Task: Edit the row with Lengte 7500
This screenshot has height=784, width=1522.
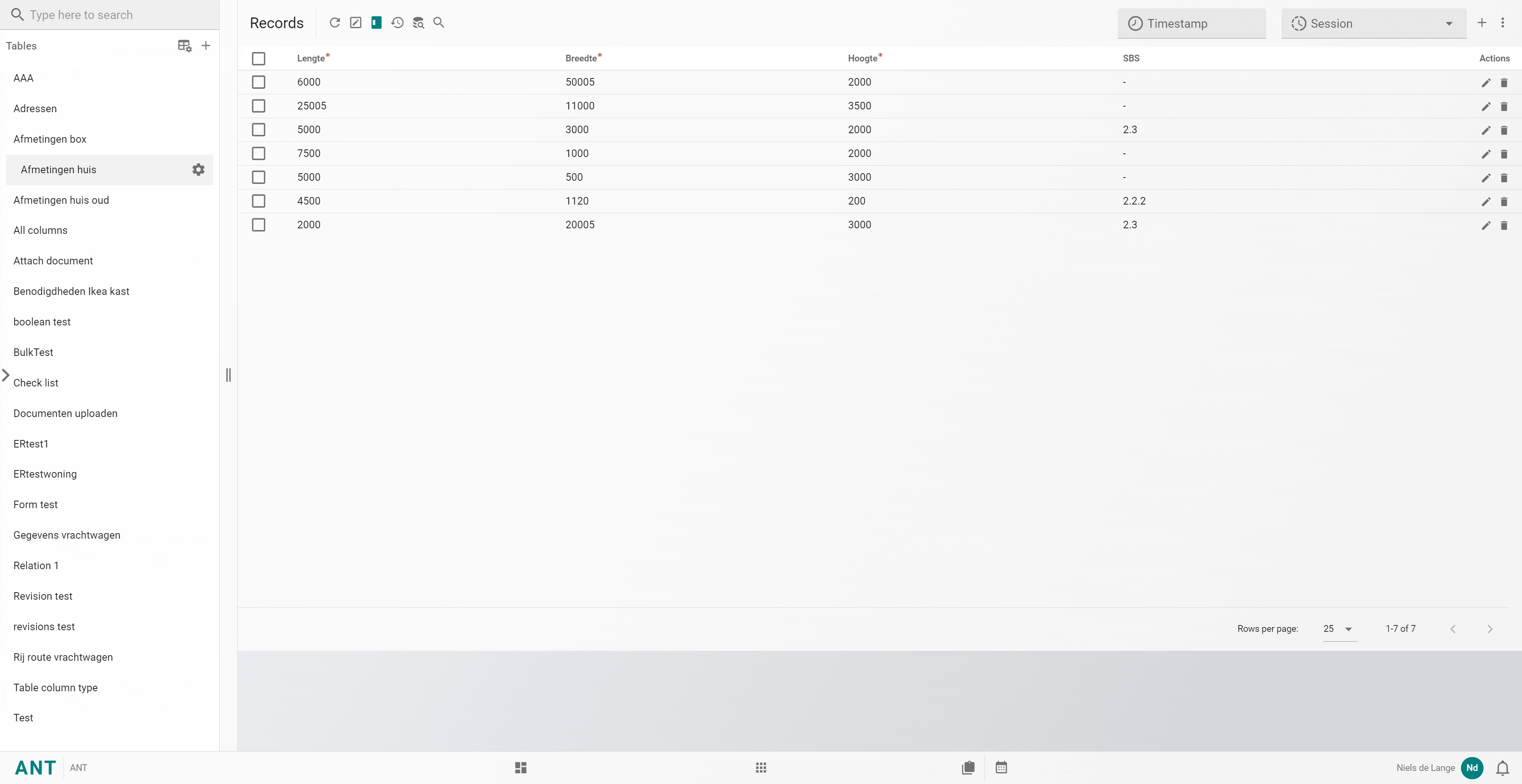Action: [x=1486, y=154]
